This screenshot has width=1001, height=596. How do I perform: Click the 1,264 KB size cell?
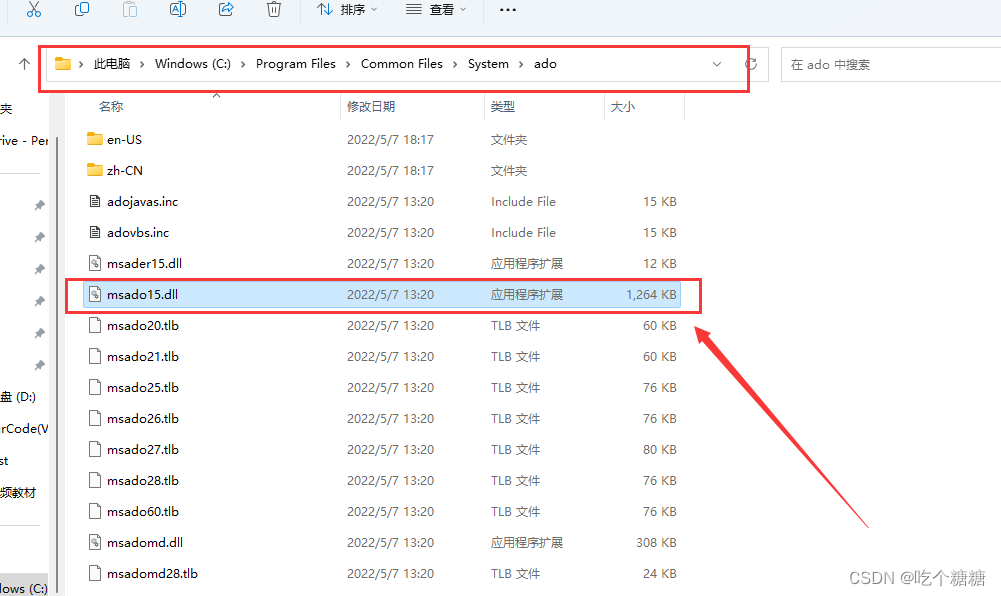(x=651, y=295)
